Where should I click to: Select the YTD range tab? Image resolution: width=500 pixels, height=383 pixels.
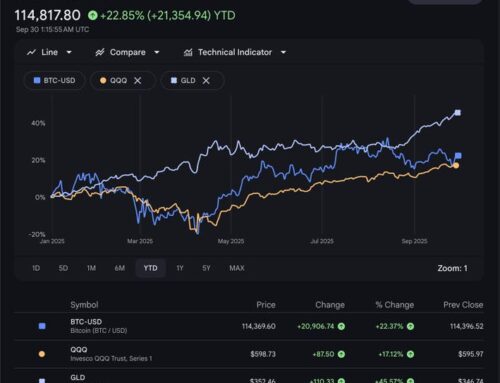[x=151, y=268]
